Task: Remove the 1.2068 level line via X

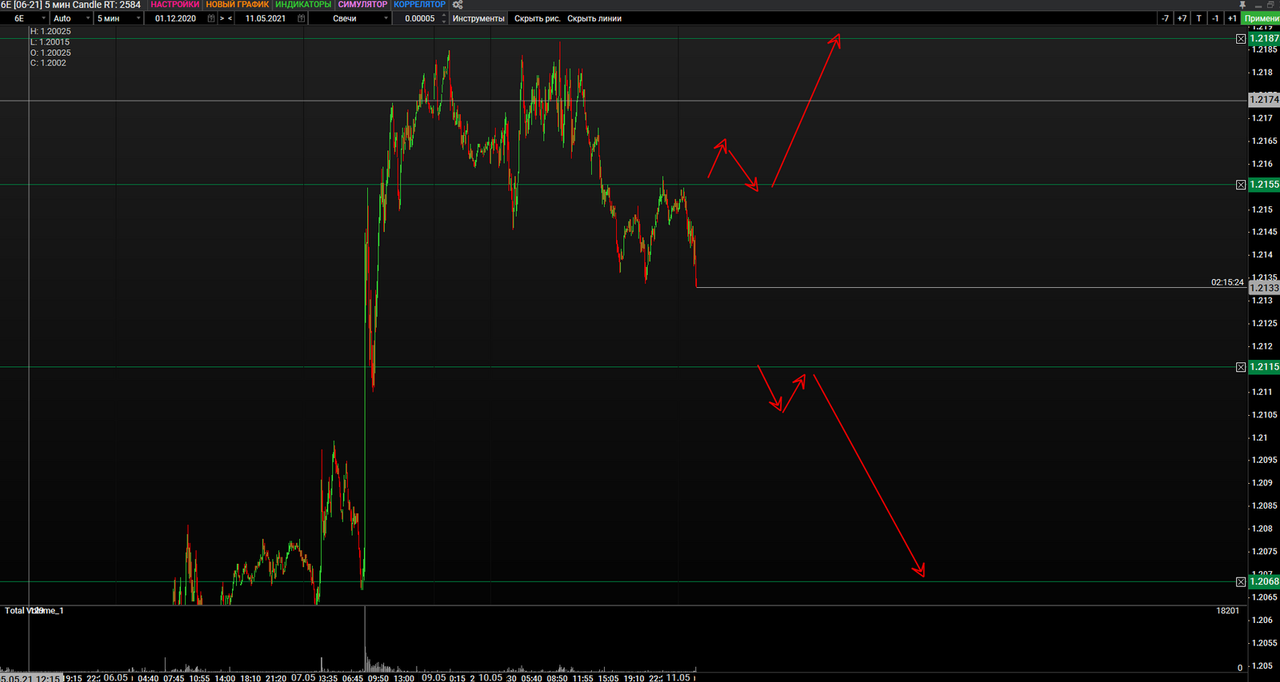Action: (1241, 581)
